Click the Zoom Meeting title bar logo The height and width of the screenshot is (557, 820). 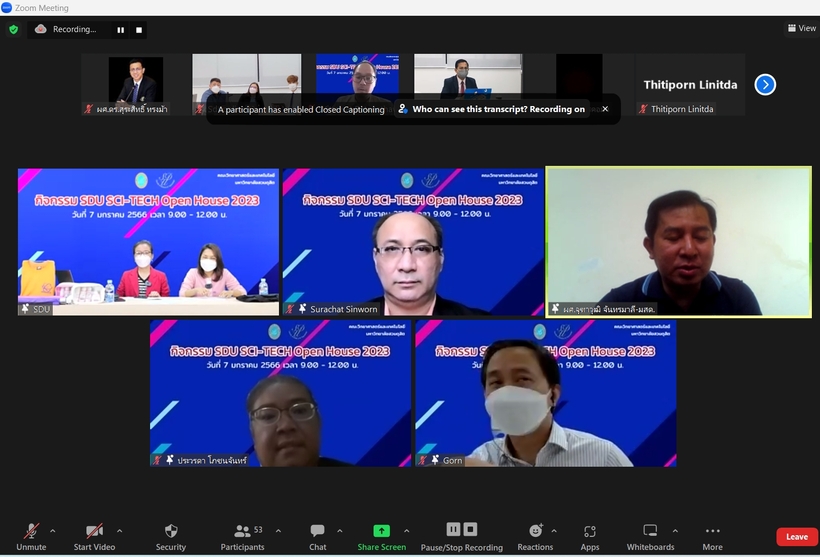point(6,7)
